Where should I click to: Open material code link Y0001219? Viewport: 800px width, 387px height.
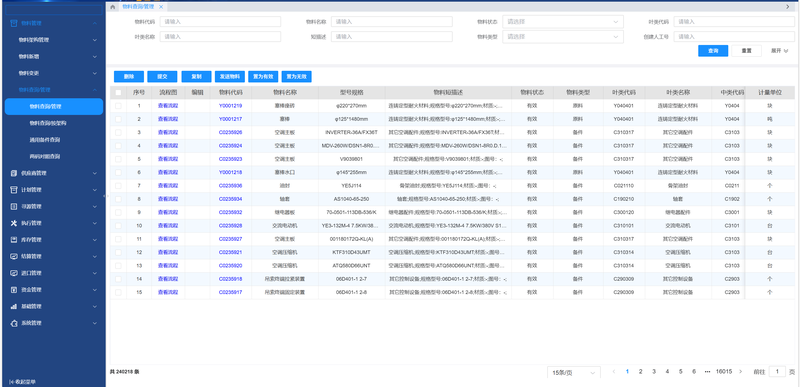[231, 106]
